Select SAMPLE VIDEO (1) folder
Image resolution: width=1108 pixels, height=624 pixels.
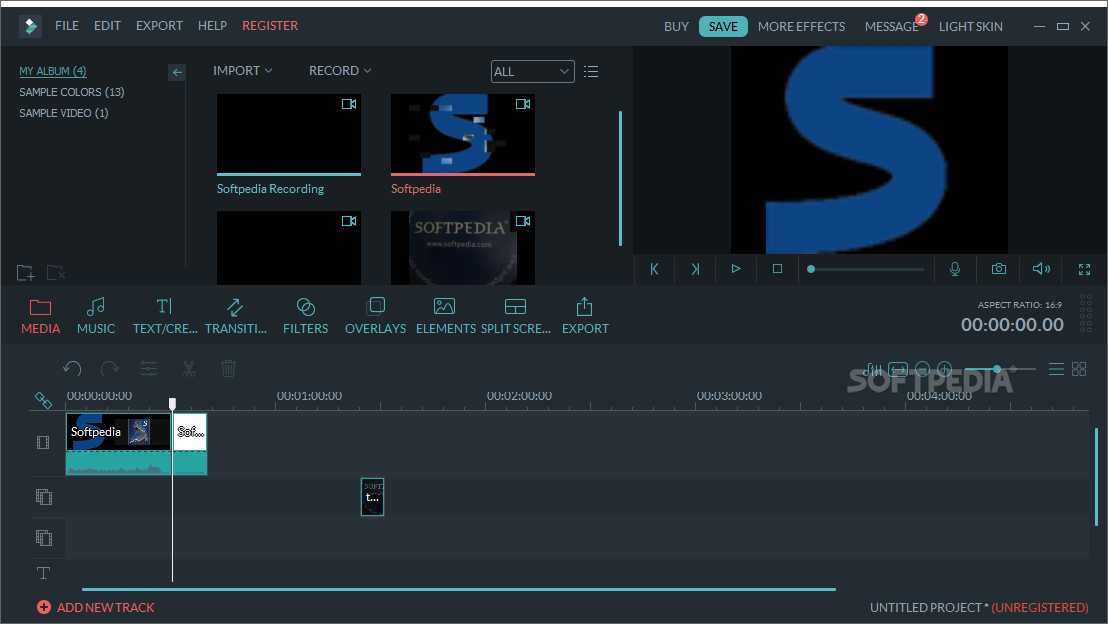64,113
